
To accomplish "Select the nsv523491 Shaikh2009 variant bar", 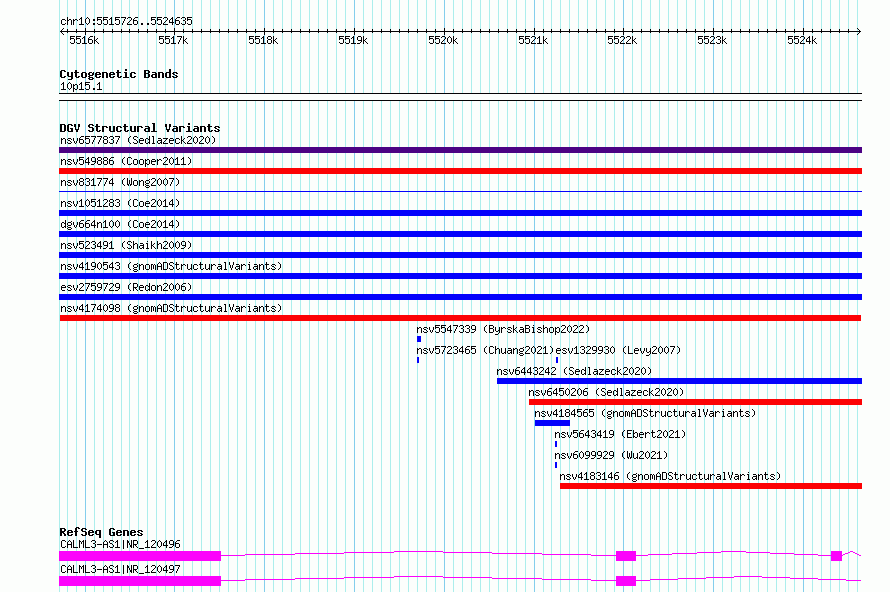I will pyautogui.click(x=460, y=255).
